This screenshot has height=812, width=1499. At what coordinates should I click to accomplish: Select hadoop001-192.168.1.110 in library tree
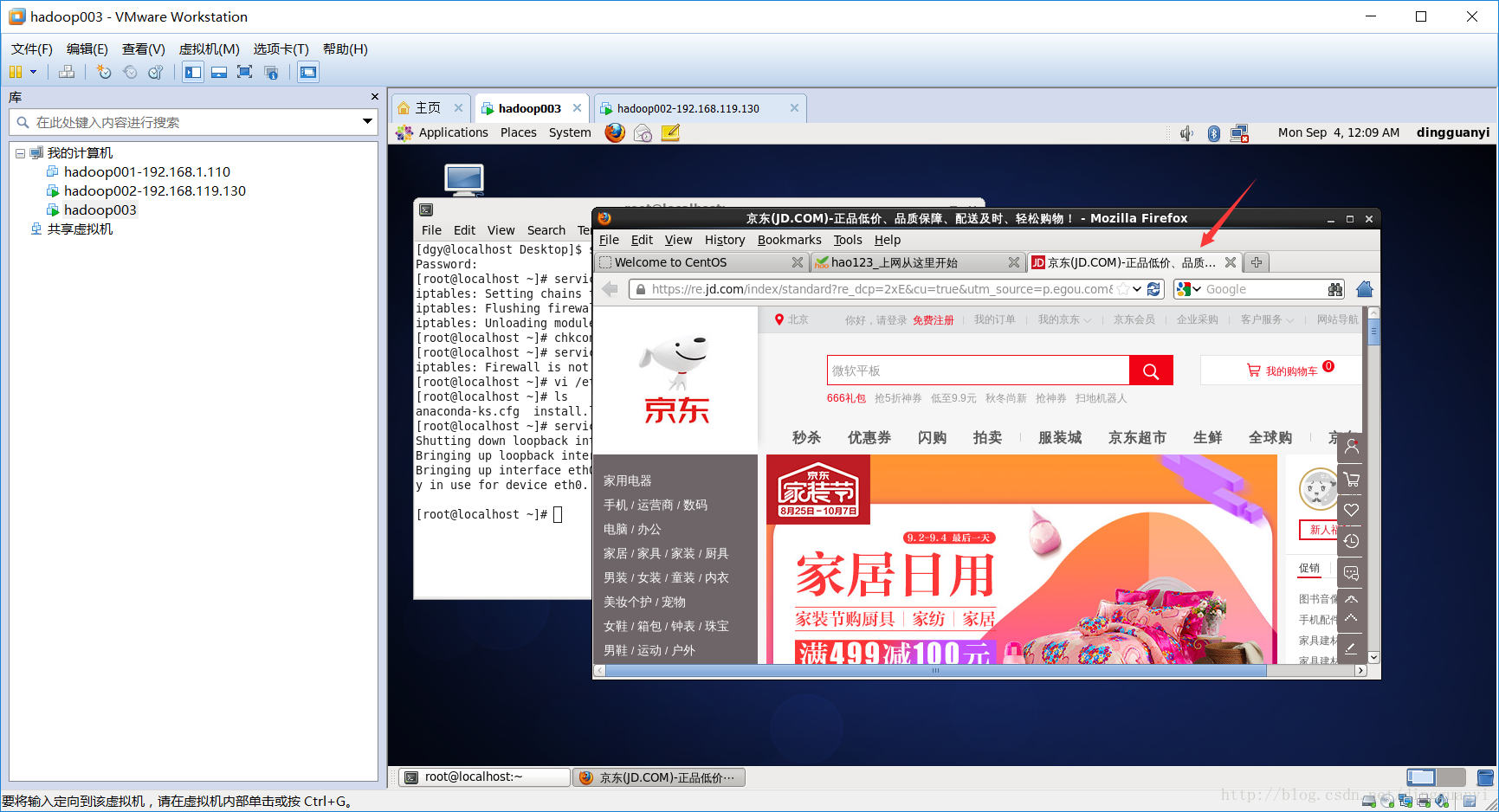[x=147, y=171]
